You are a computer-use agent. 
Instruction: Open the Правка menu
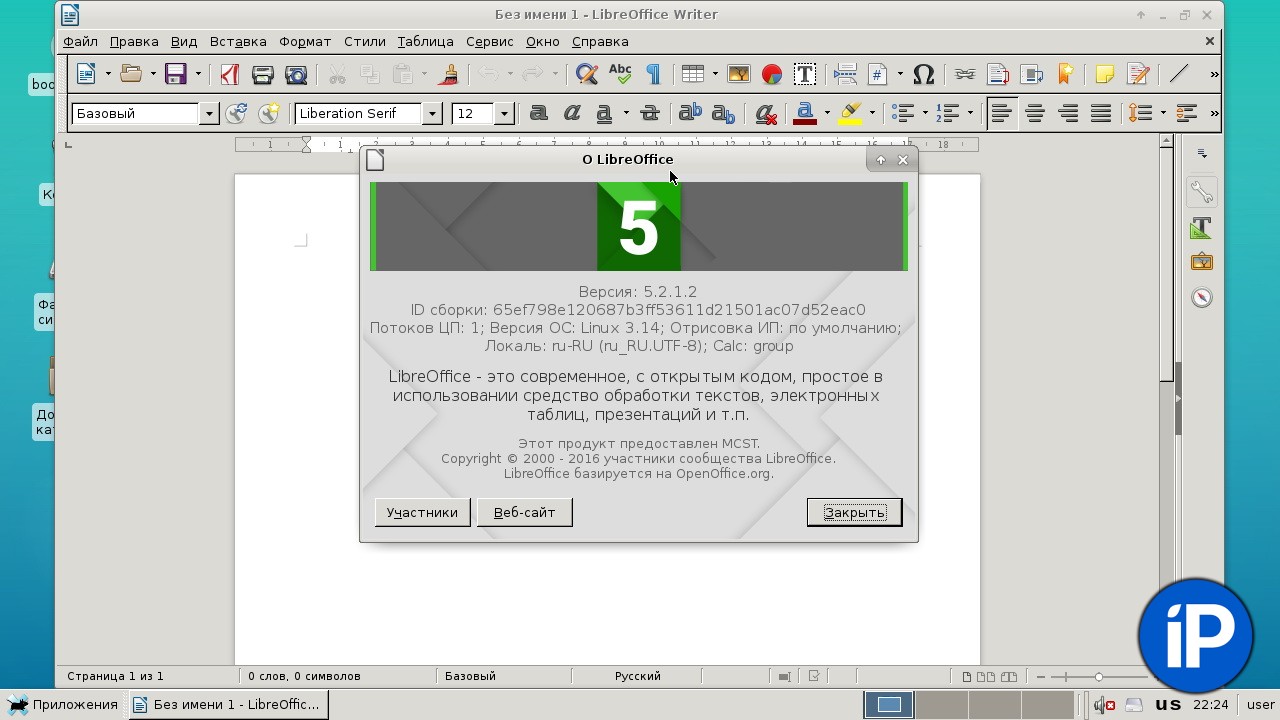134,42
